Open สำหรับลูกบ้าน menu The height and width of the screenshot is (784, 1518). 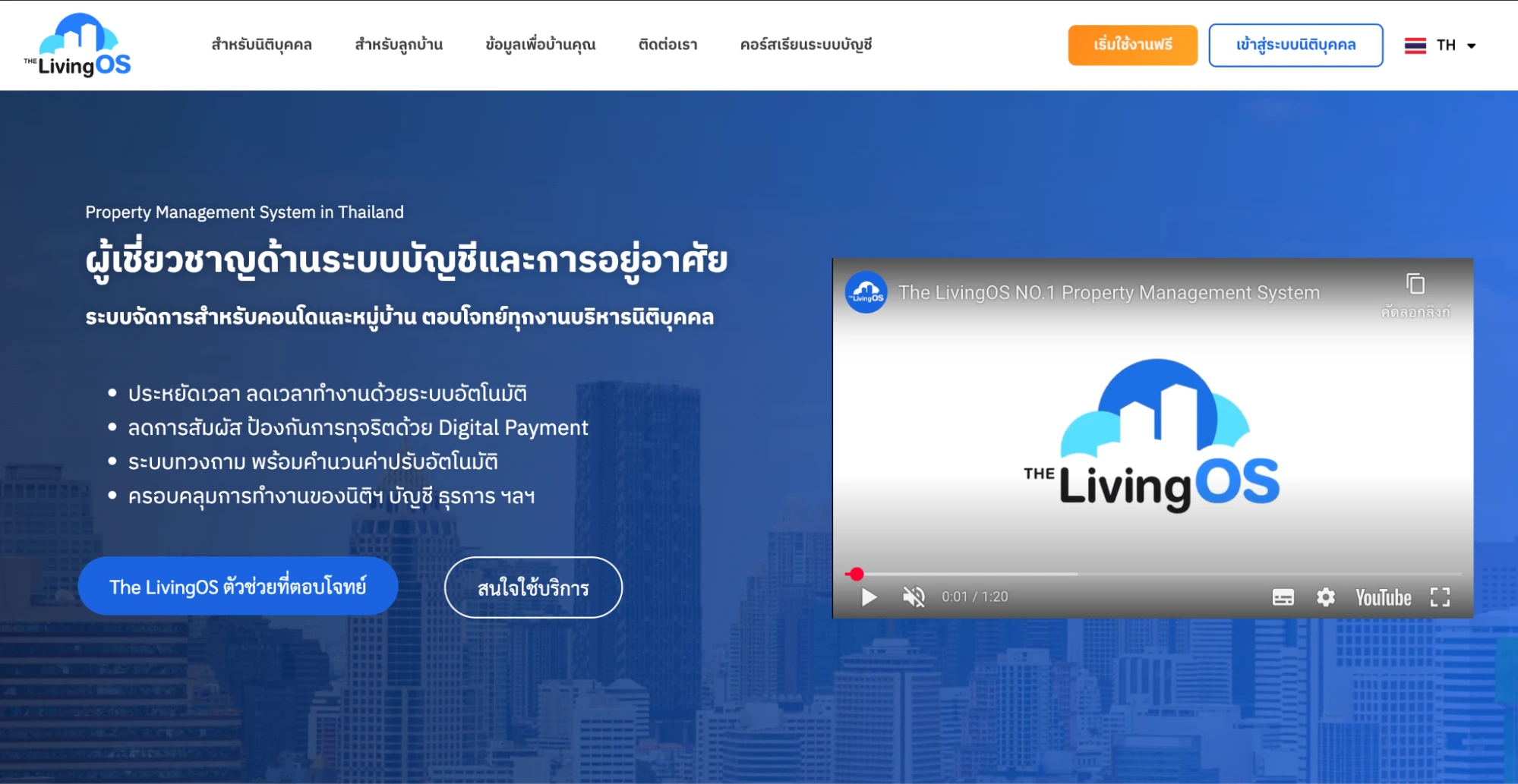[399, 45]
